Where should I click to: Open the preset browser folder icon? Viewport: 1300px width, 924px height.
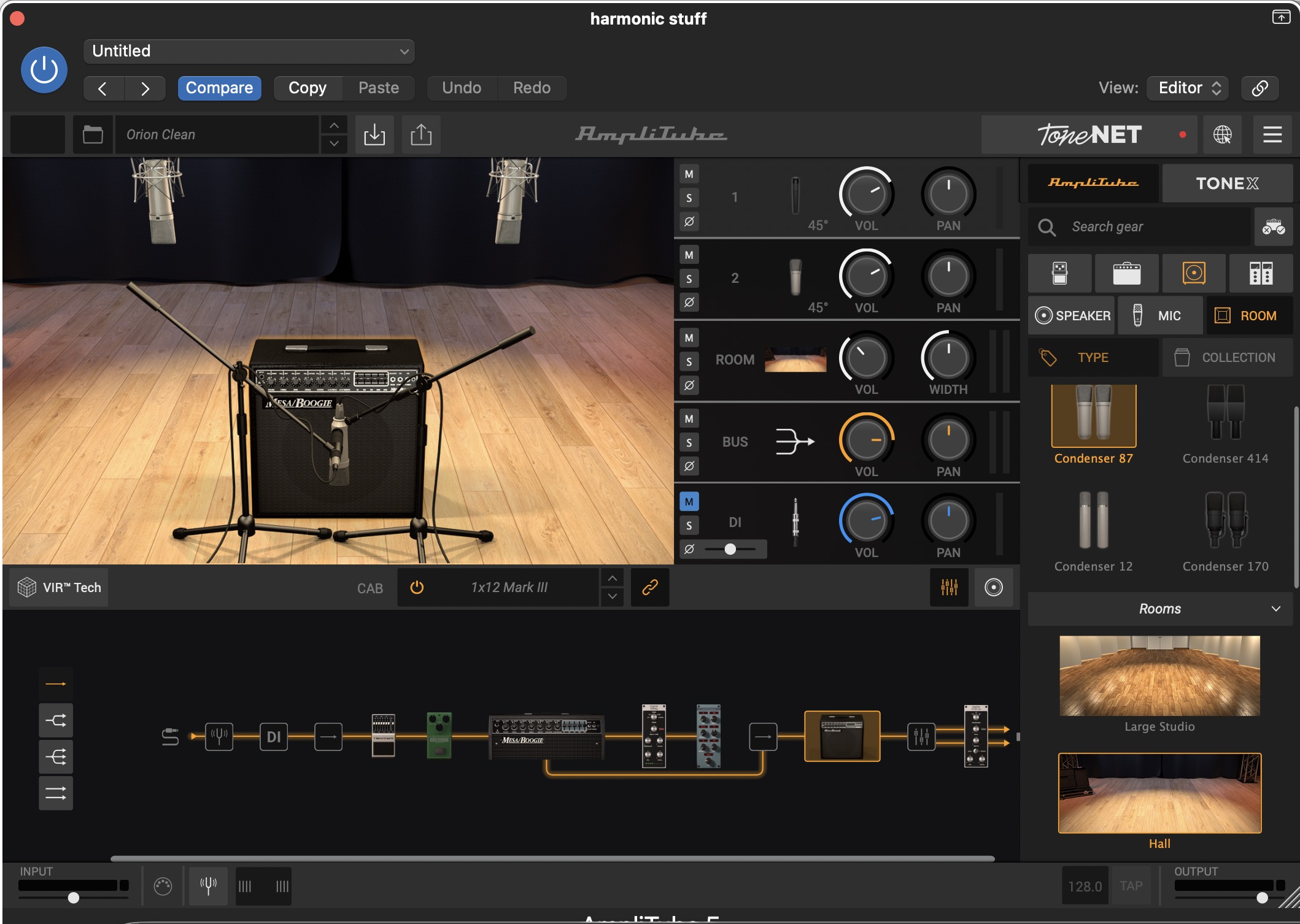pyautogui.click(x=93, y=134)
